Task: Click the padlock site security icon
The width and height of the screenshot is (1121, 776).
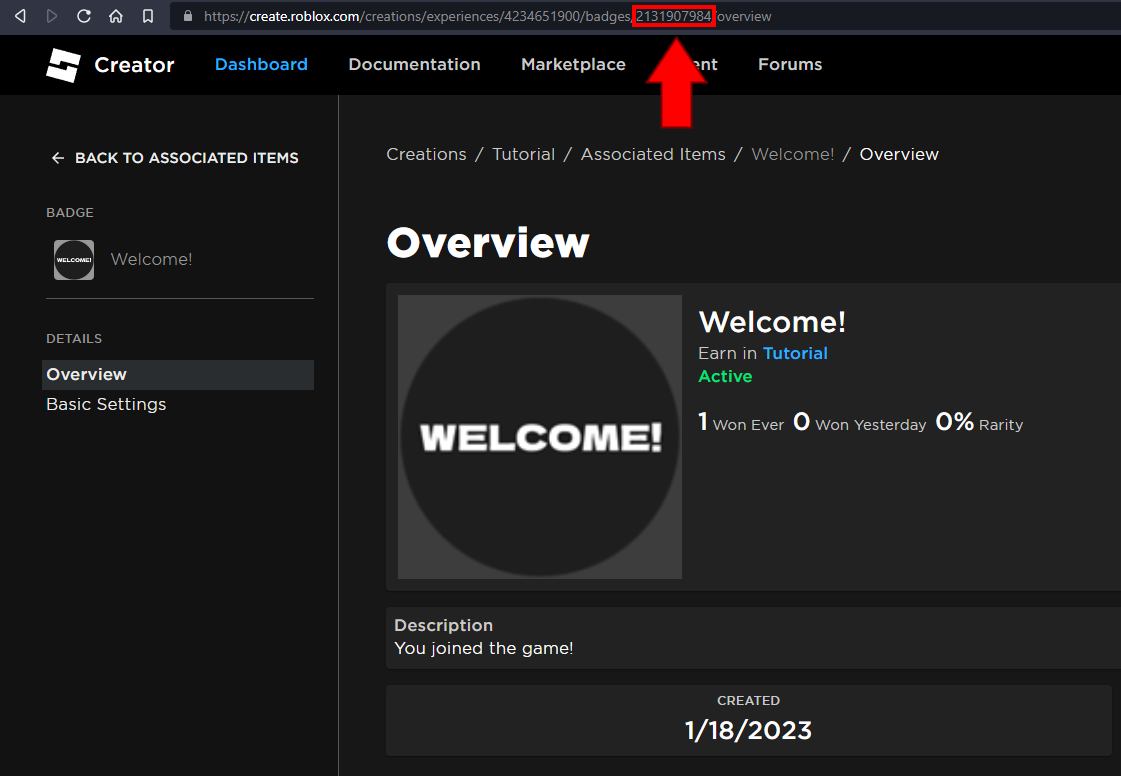Action: pos(188,16)
